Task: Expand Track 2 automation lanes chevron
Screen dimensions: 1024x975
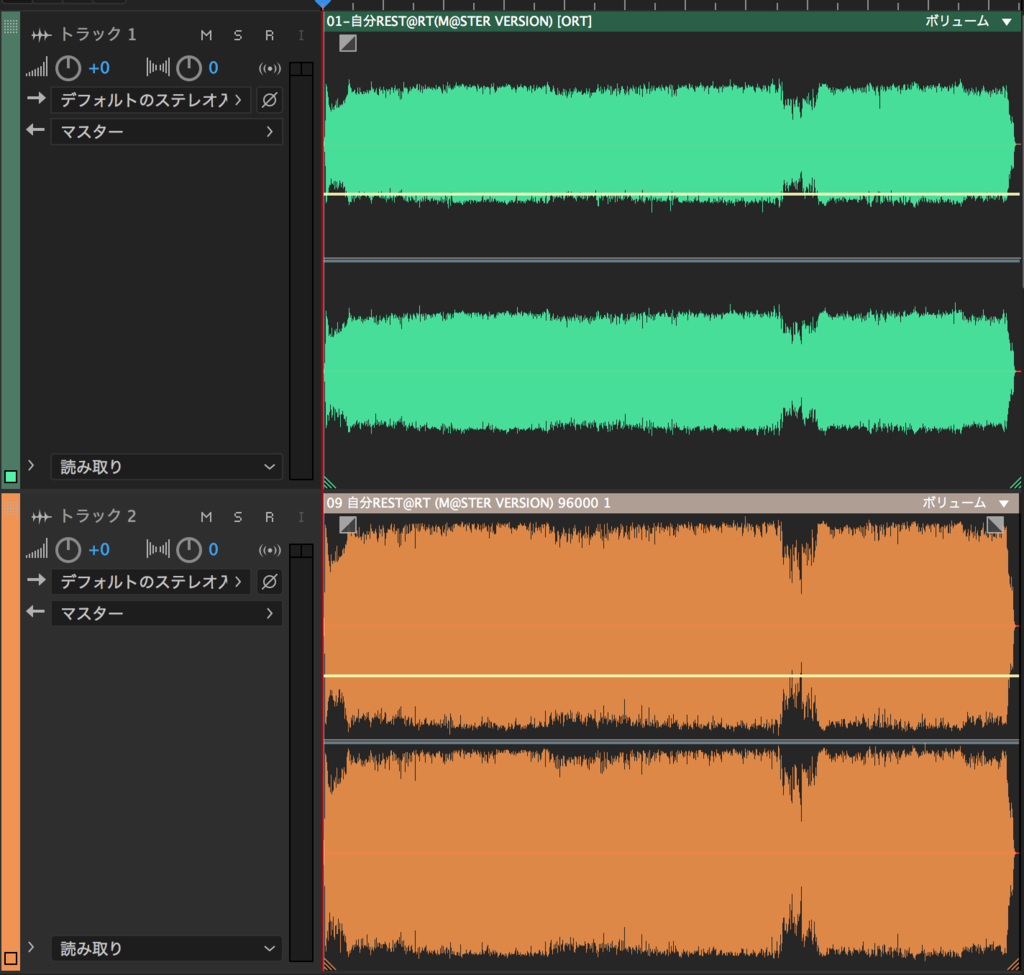Action: (x=31, y=947)
